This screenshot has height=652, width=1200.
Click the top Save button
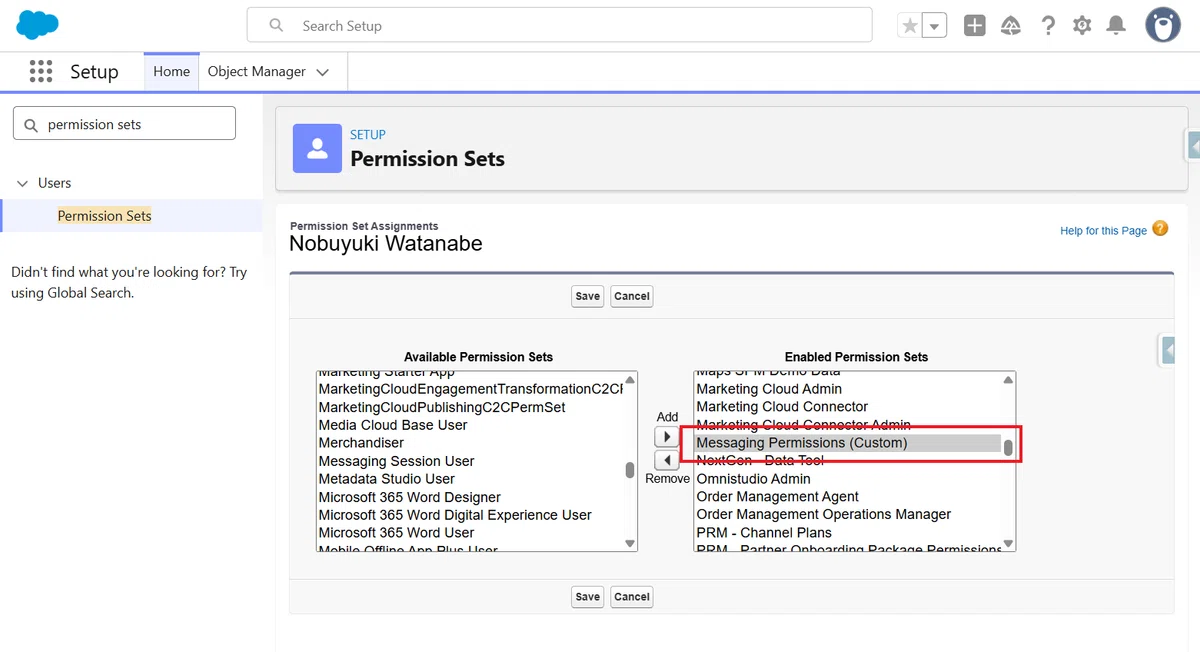coord(588,296)
